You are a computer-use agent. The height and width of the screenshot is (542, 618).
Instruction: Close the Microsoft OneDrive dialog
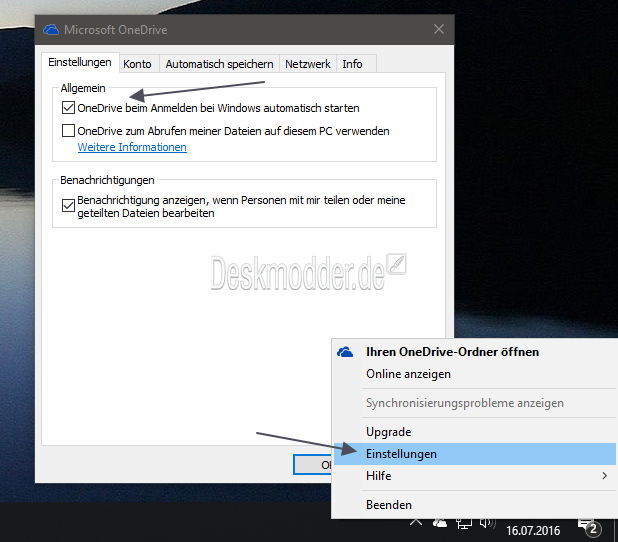tap(439, 29)
